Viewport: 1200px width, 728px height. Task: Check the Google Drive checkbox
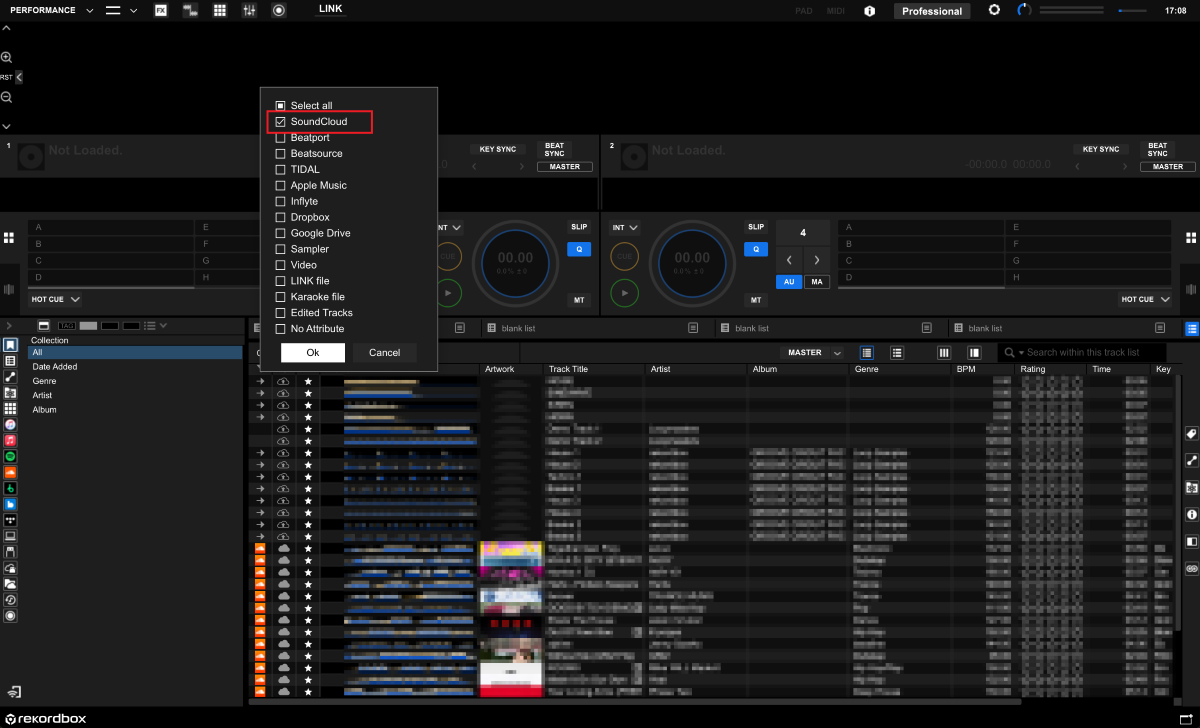click(281, 233)
